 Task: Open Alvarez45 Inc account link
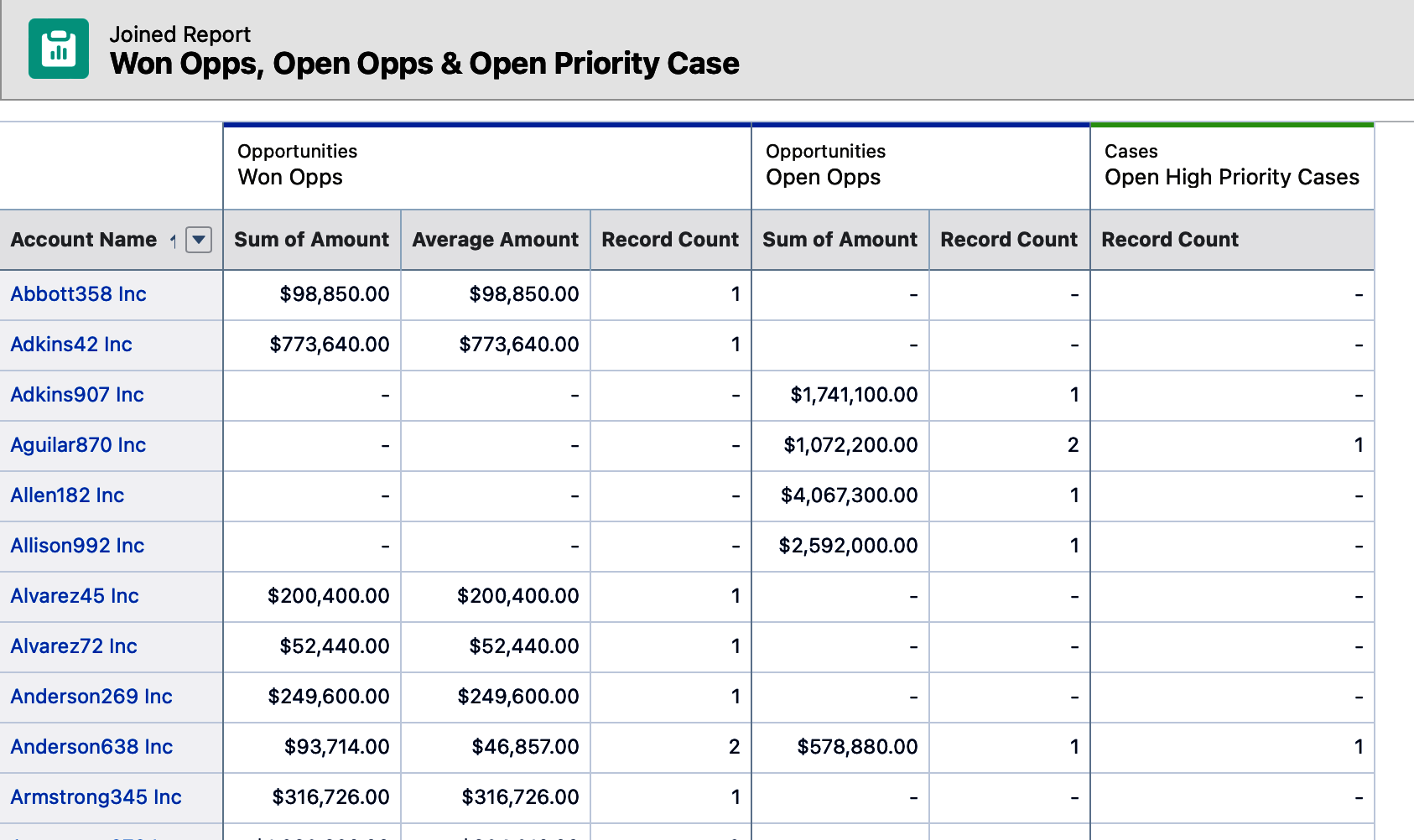(x=75, y=596)
